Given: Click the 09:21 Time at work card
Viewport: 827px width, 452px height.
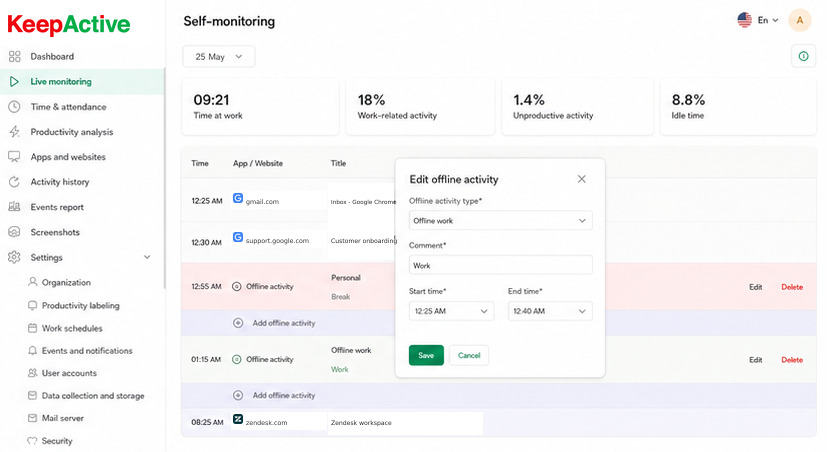Looking at the screenshot, I should [x=260, y=107].
